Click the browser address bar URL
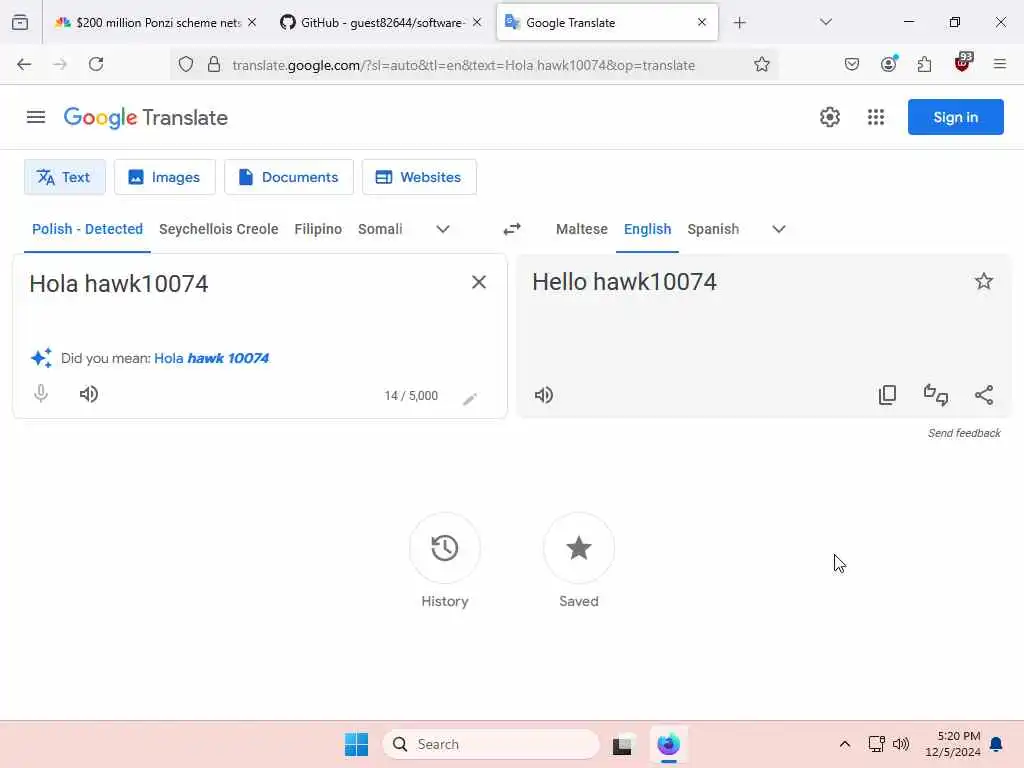 tap(464, 65)
